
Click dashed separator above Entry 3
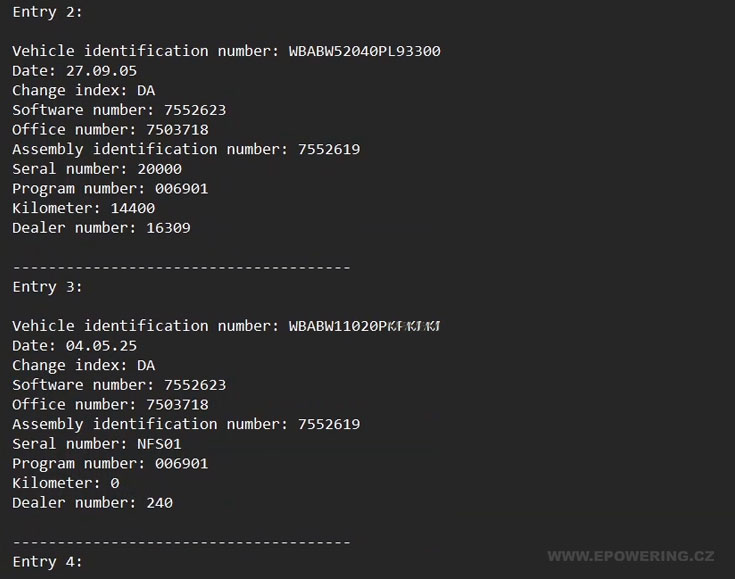[x=181, y=268]
